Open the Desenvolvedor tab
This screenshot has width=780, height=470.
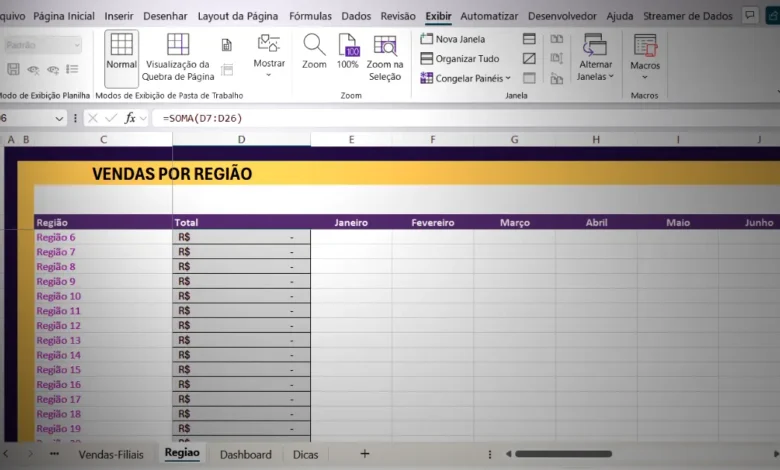coord(562,16)
